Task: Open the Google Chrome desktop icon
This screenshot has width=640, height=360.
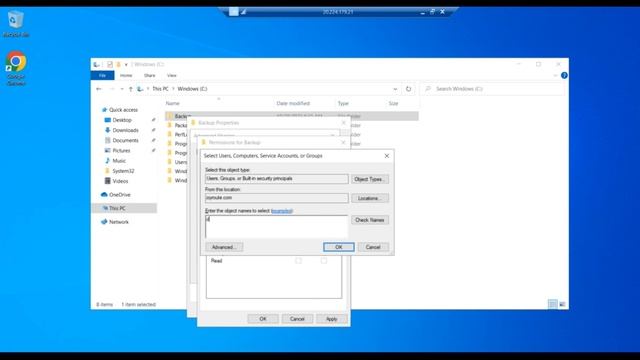Action: click(x=16, y=68)
